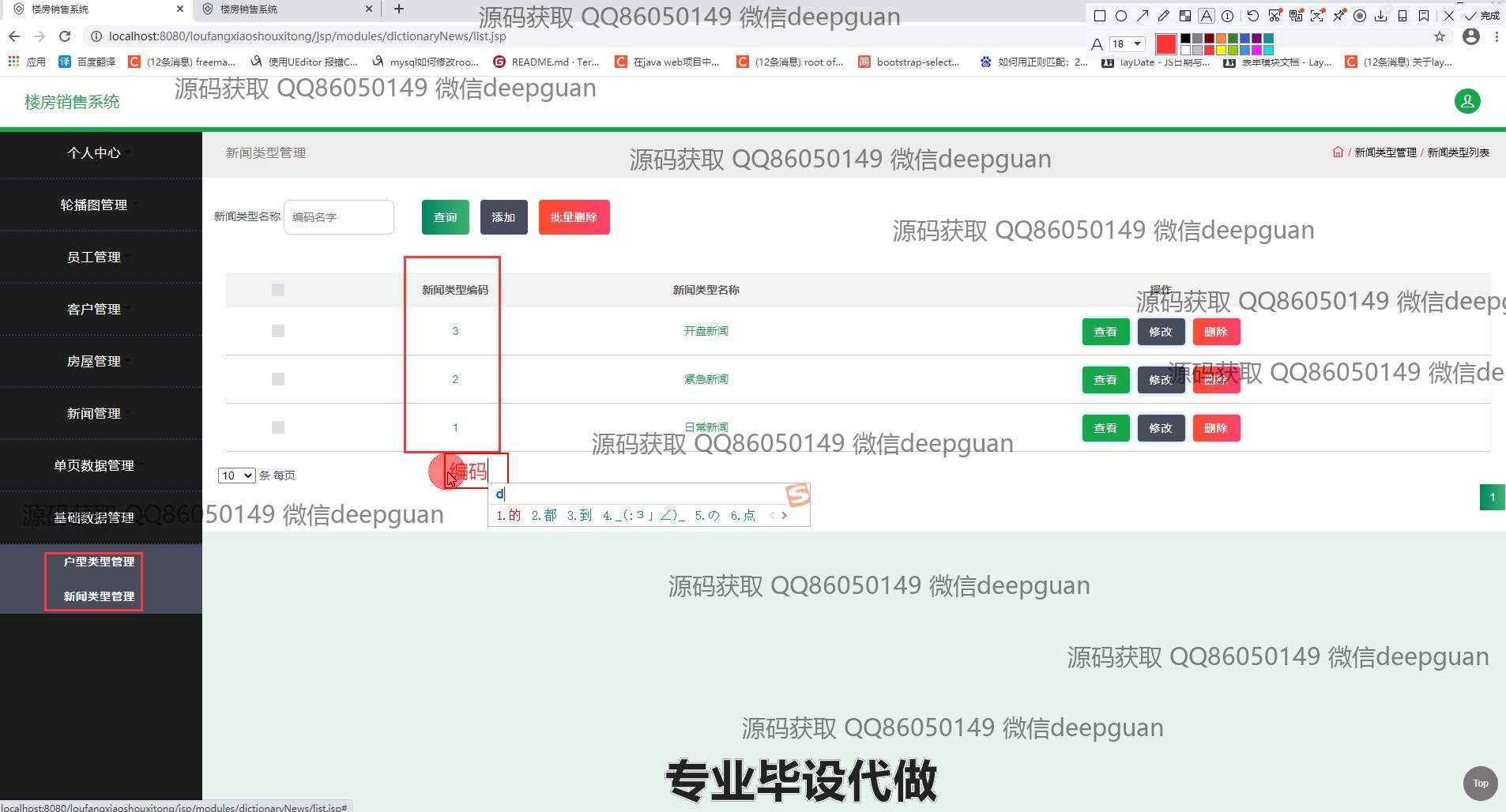Select the arrow annotation tool
The width and height of the screenshot is (1506, 812).
[1143, 16]
